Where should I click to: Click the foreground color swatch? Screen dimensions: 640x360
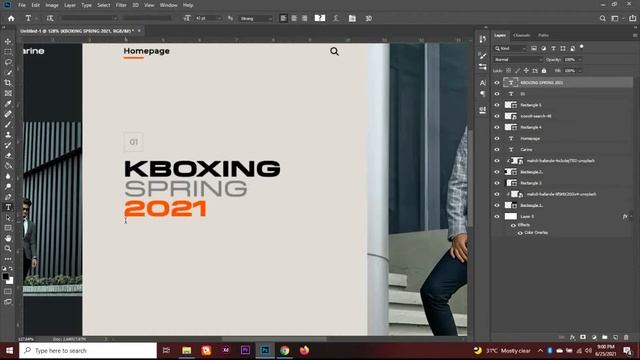coord(5,276)
